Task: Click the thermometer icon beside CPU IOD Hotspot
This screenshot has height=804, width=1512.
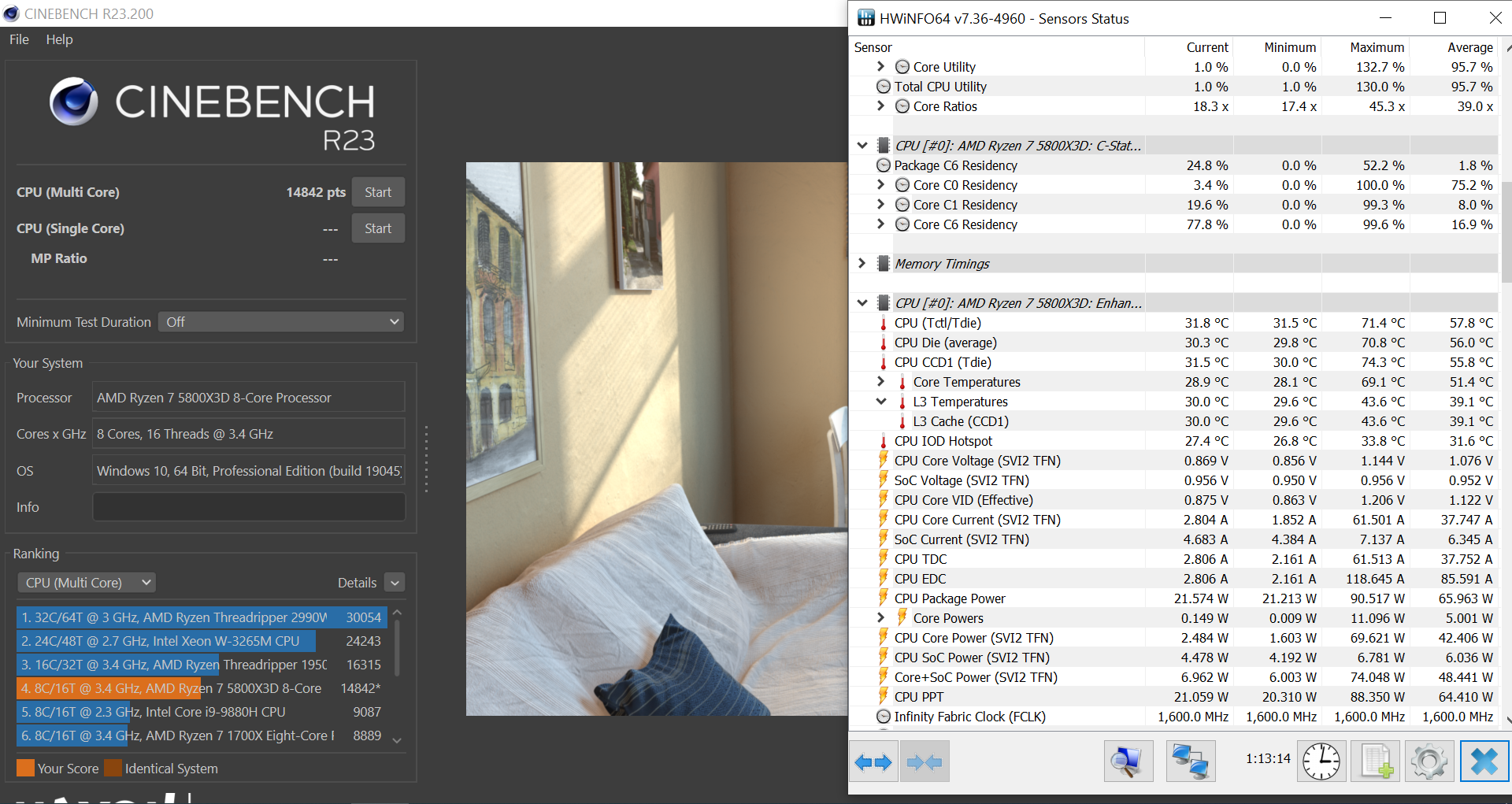Action: coord(884,441)
